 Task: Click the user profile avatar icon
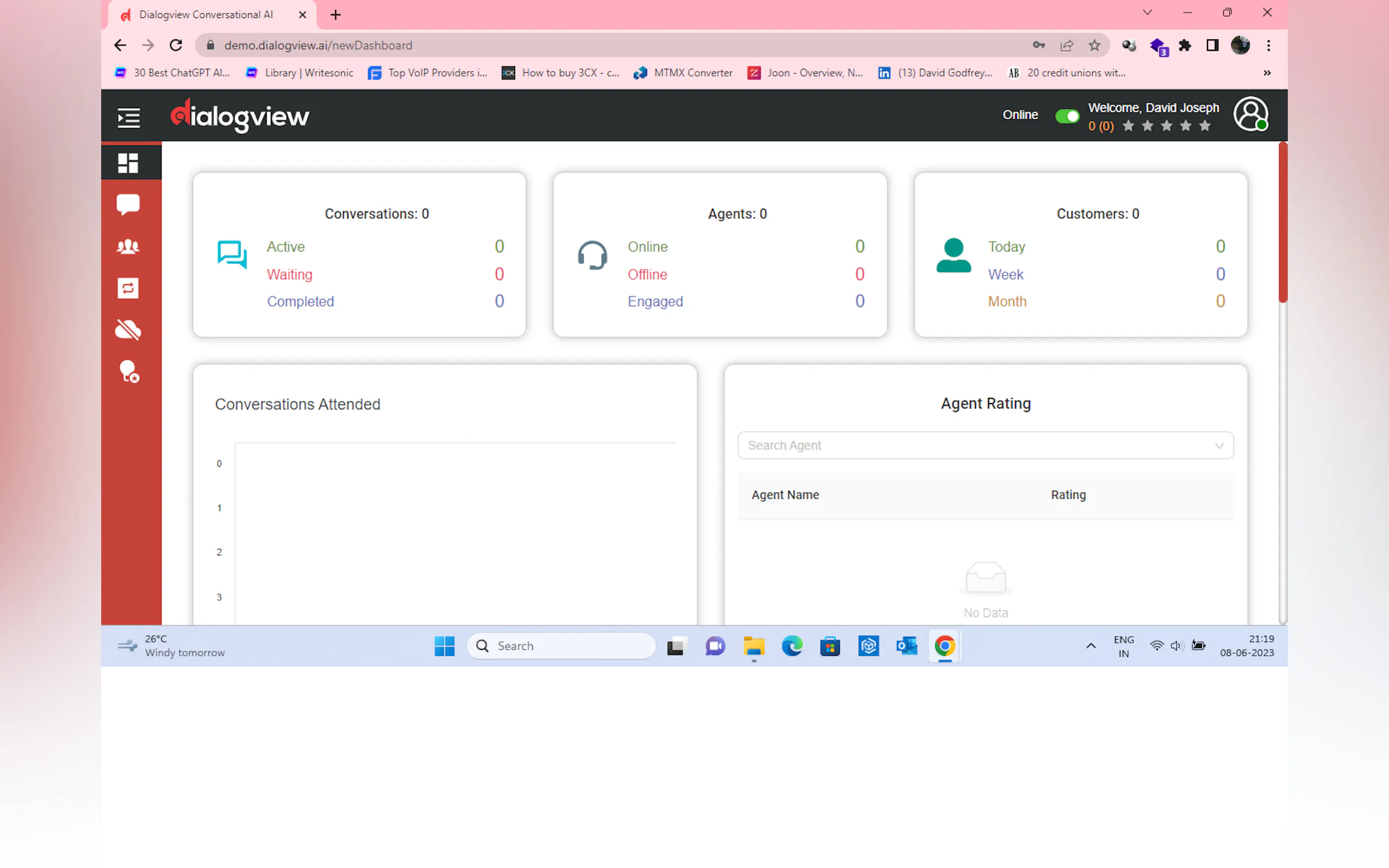[1251, 115]
